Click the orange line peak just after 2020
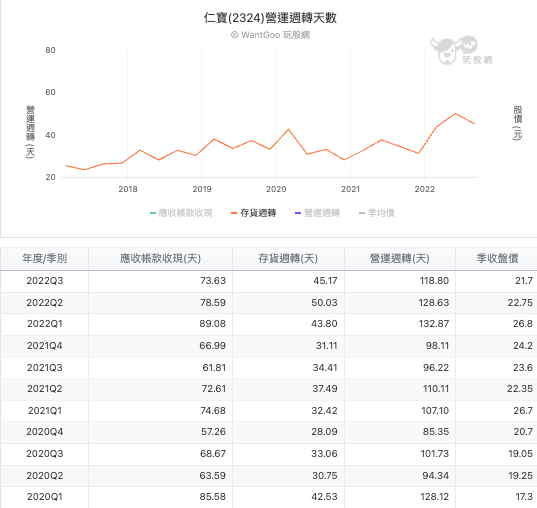Viewport: 537px width, 508px height. click(288, 129)
